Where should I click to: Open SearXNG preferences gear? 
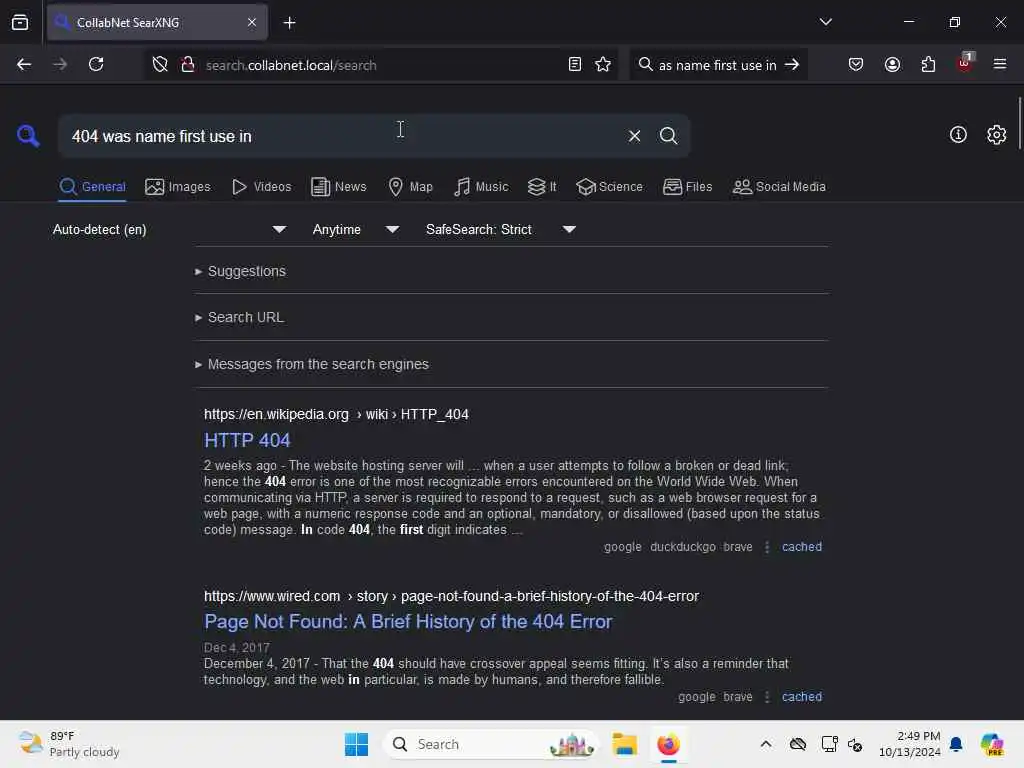[996, 135]
